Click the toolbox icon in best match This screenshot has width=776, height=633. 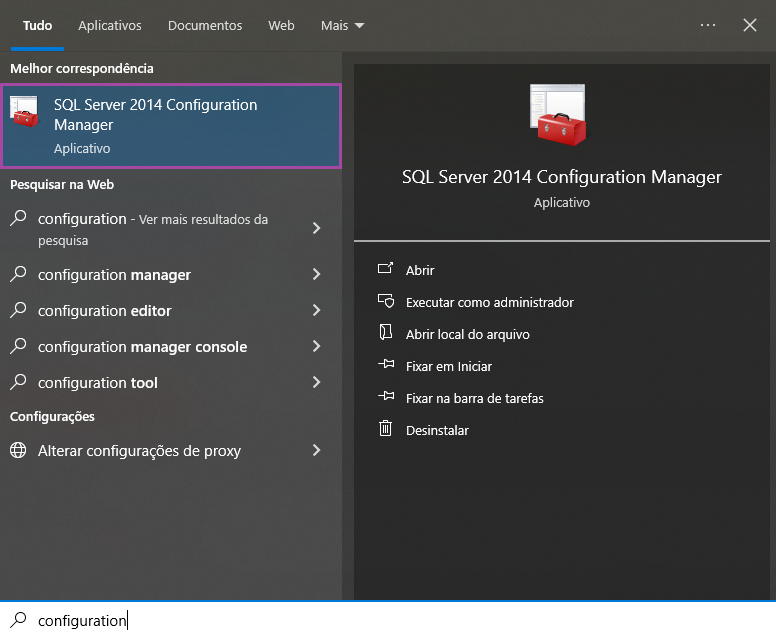point(24,111)
